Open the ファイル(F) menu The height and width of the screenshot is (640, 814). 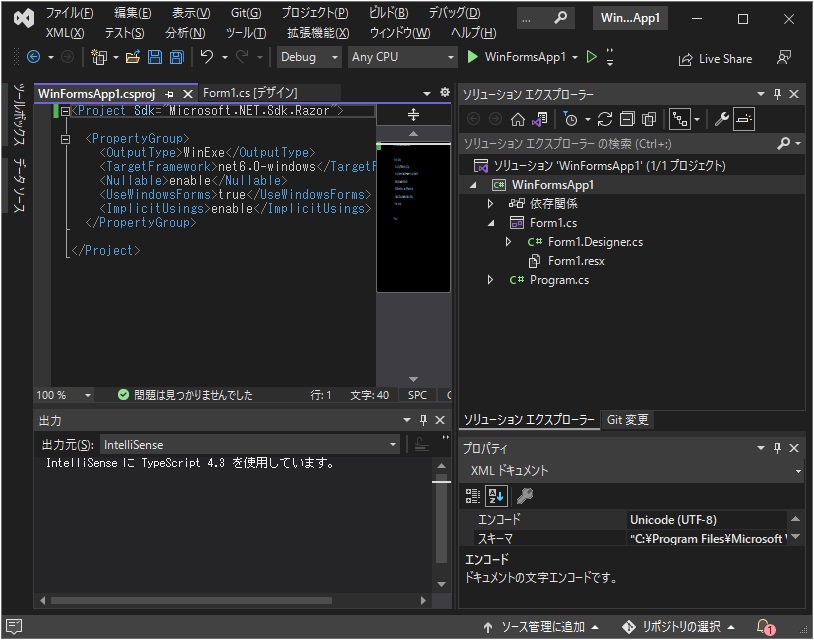70,12
